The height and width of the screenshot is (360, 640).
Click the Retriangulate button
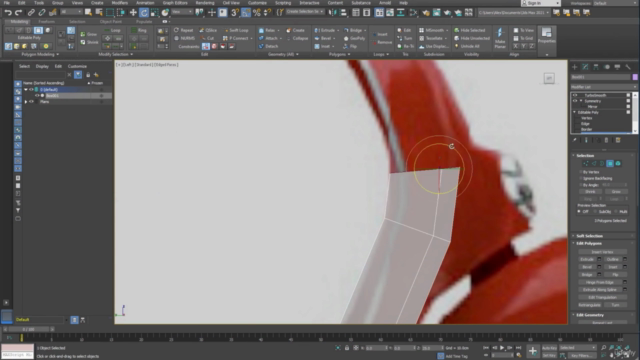click(589, 305)
